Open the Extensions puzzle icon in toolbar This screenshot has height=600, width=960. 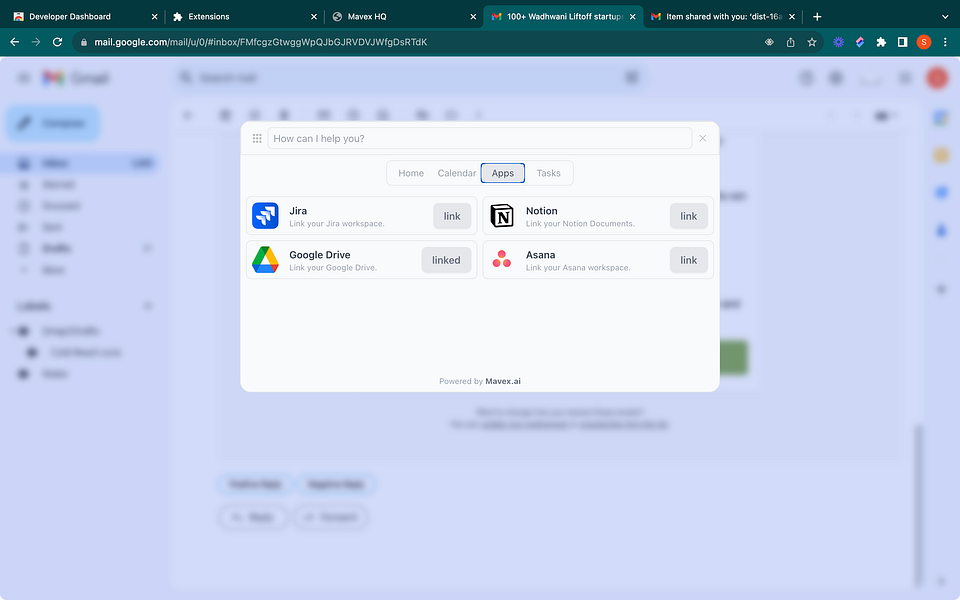click(x=881, y=42)
